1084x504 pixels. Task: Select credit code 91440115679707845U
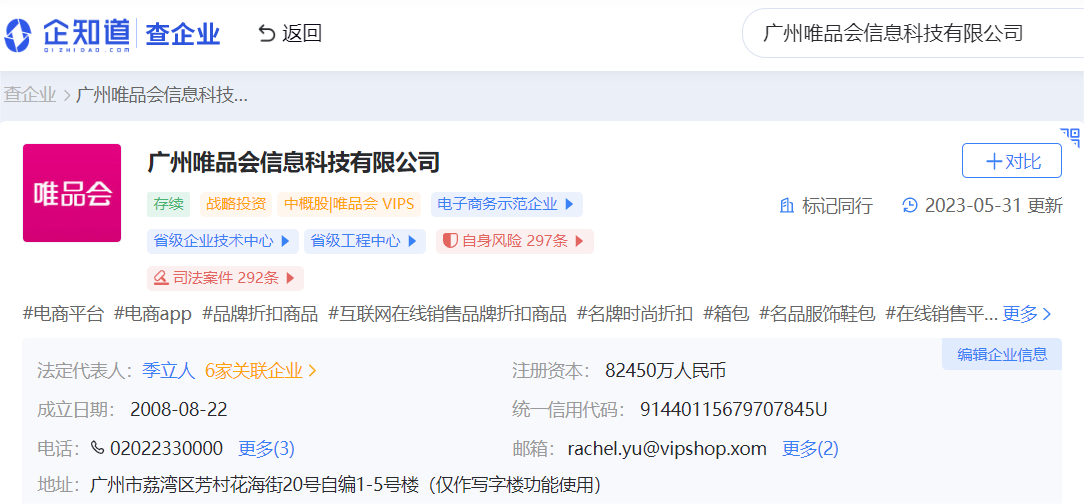pos(733,410)
